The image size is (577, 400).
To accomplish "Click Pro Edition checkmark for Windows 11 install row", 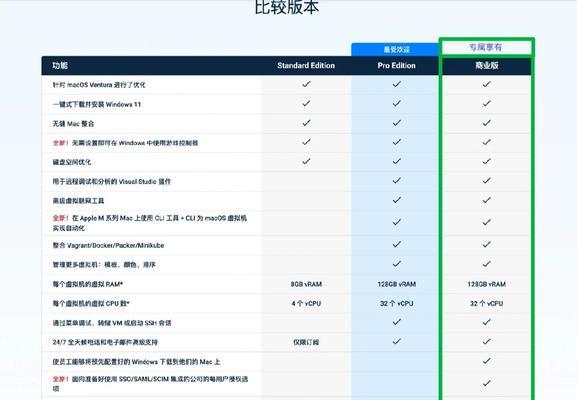I will coord(396,103).
